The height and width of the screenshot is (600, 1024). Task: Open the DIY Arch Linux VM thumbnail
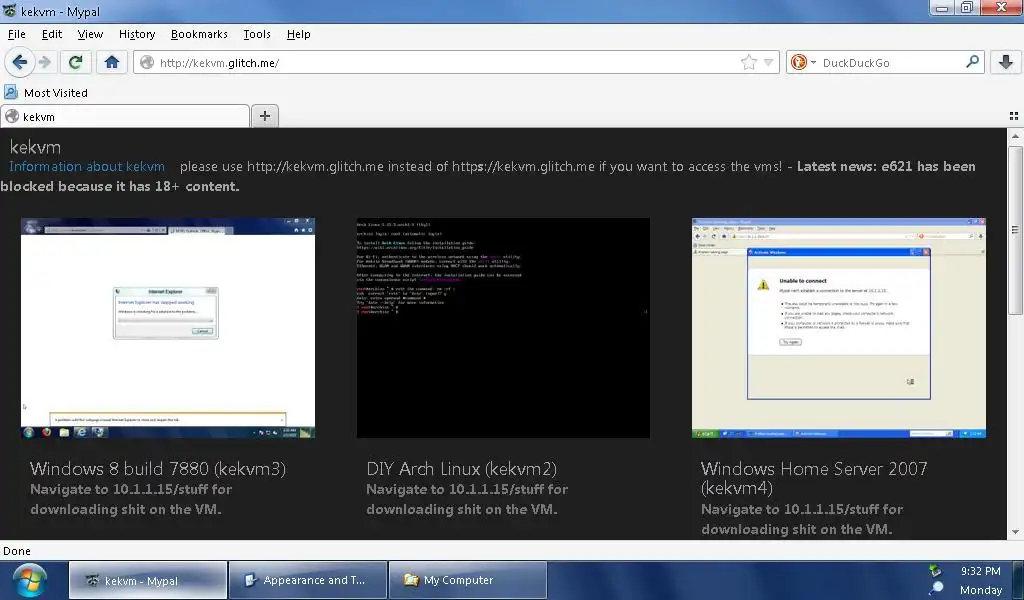[503, 328]
